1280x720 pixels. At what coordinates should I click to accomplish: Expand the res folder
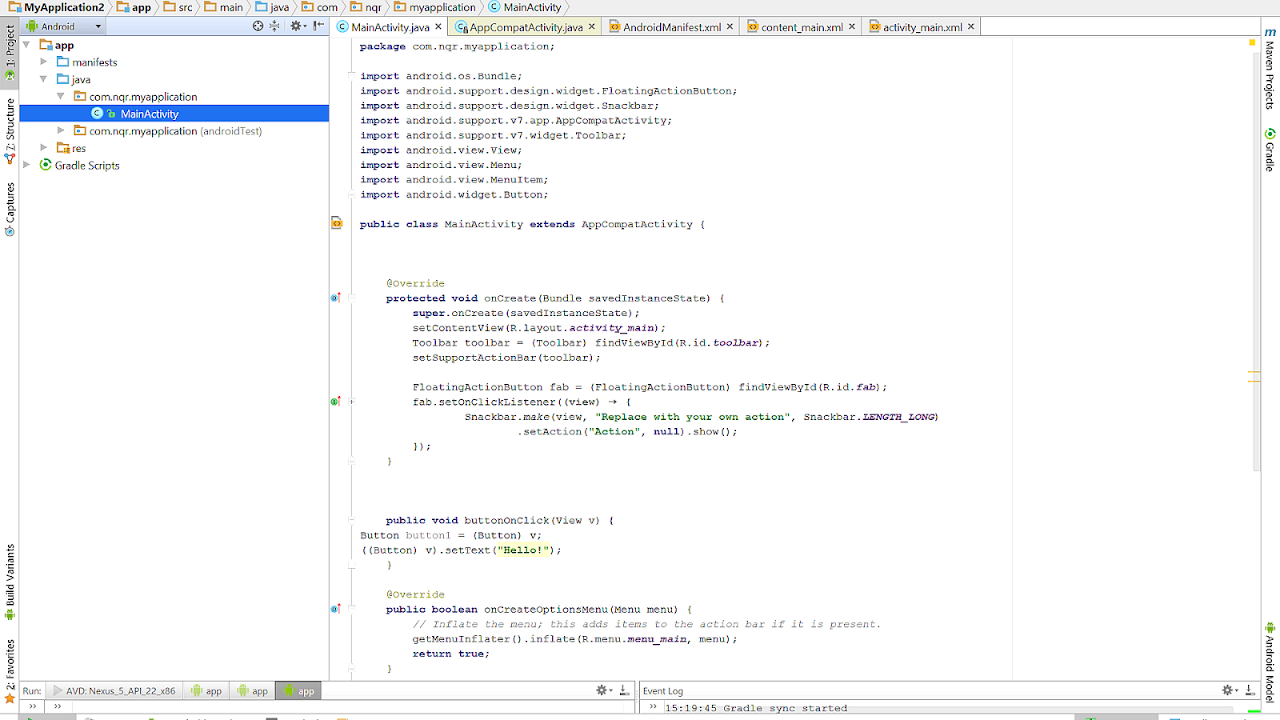[44, 148]
